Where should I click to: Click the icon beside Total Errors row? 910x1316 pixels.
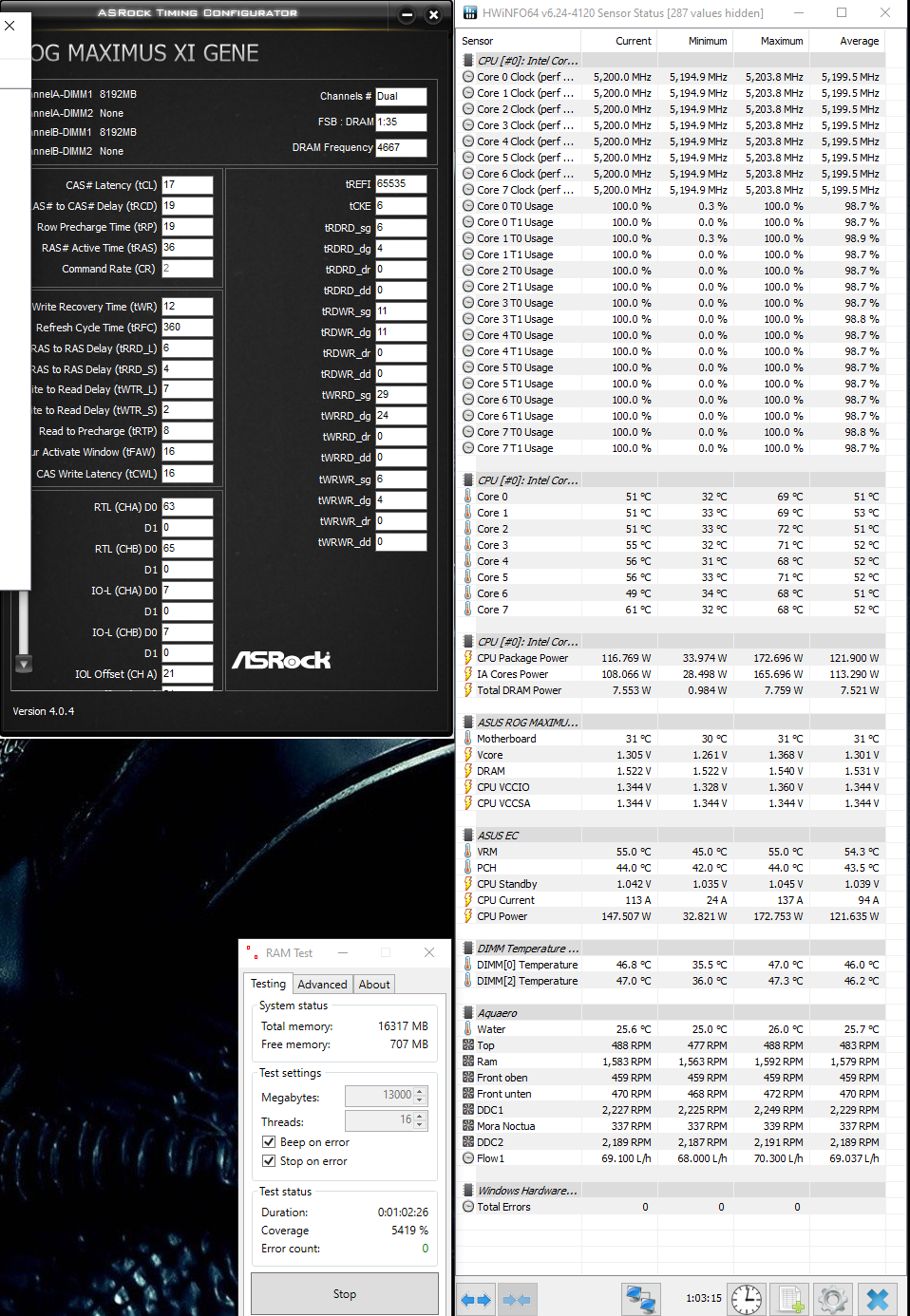coord(468,1207)
